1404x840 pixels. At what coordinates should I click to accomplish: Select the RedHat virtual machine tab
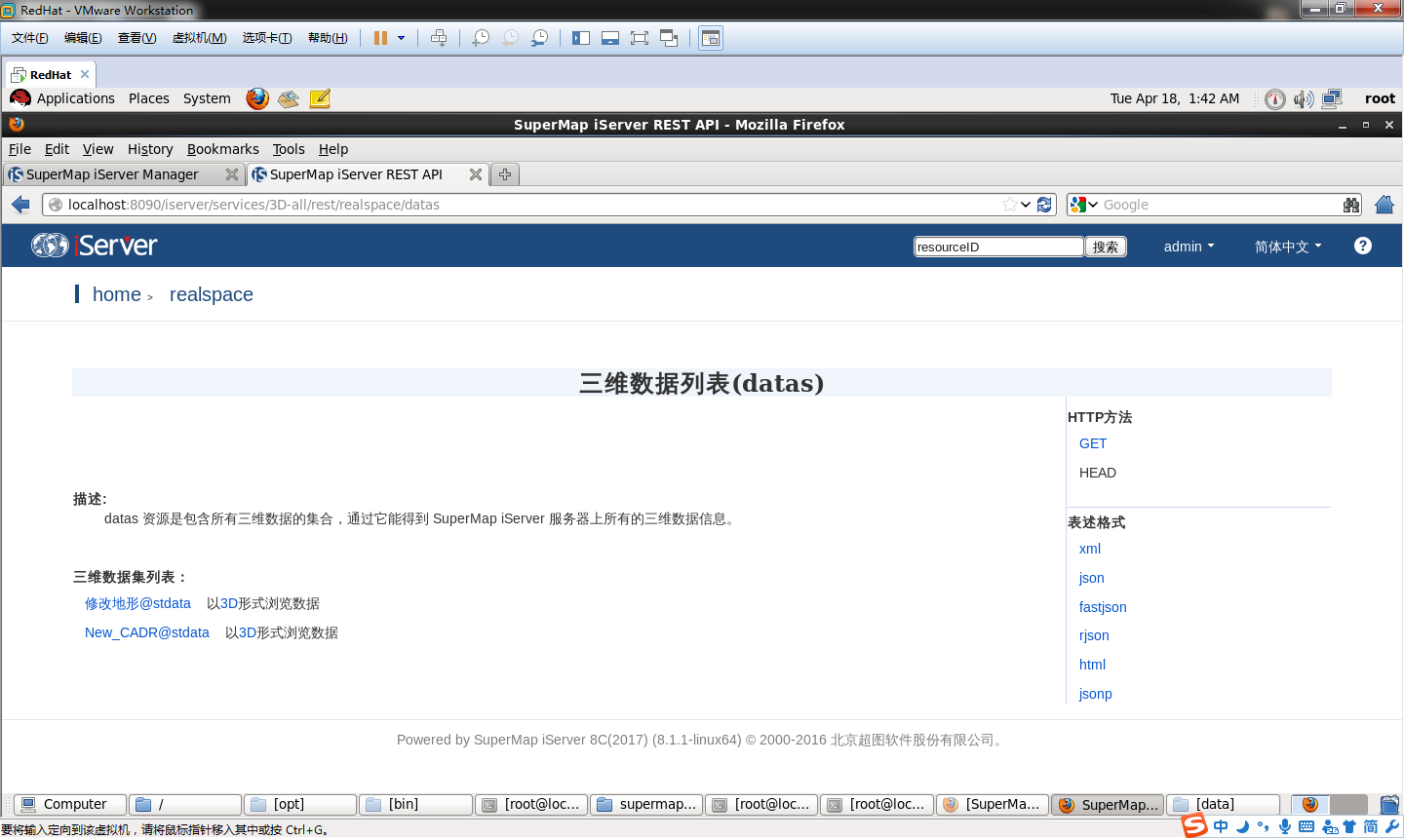51,74
